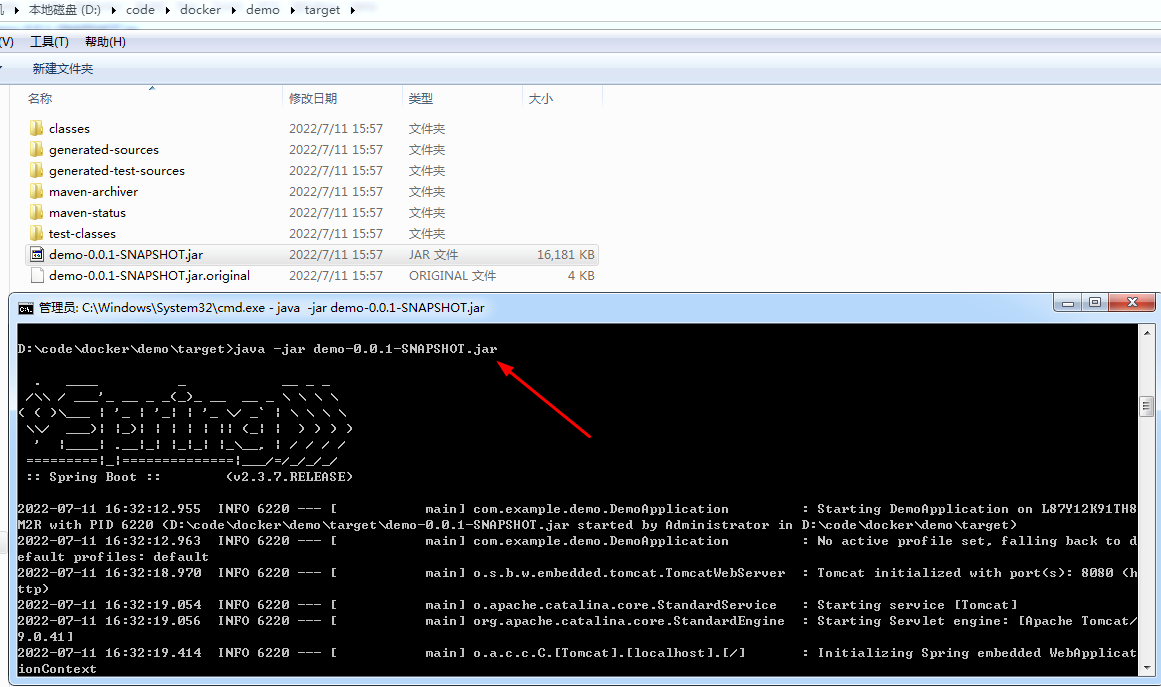Image resolution: width=1161 pixels, height=687 pixels.
Task: Sort by 大小 column header
Action: point(541,98)
